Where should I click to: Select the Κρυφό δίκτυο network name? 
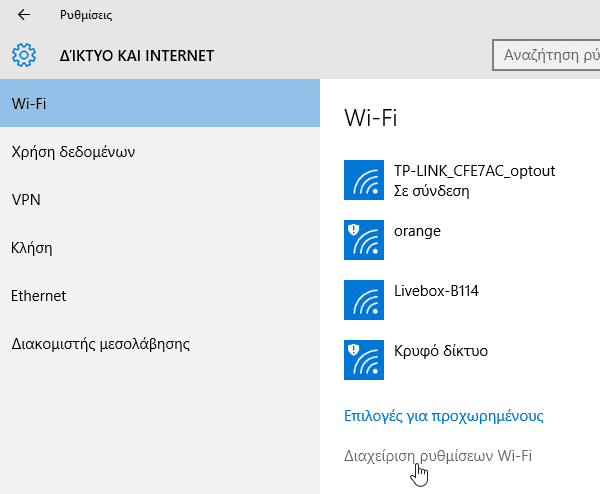(x=441, y=351)
